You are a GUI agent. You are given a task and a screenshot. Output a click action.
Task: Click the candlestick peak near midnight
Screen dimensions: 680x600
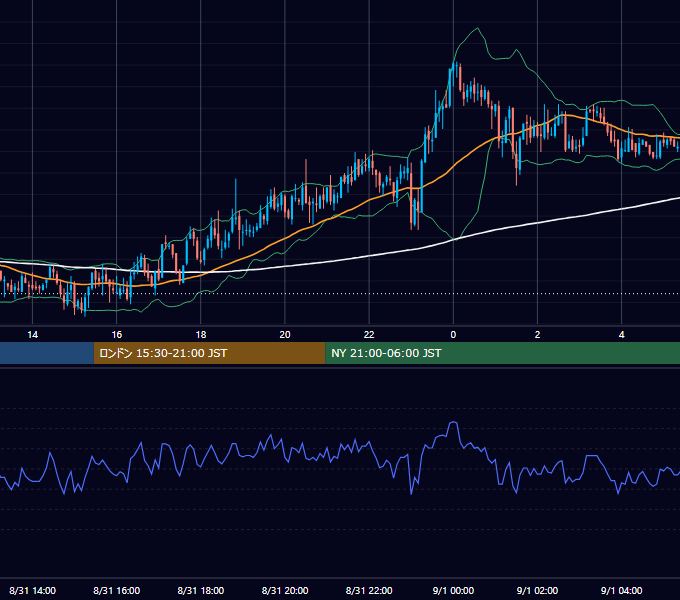[456, 65]
